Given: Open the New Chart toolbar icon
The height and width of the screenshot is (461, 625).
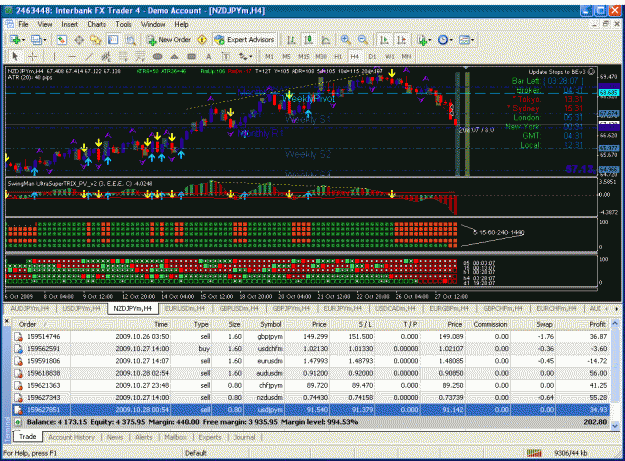Looking at the screenshot, I should (15, 40).
